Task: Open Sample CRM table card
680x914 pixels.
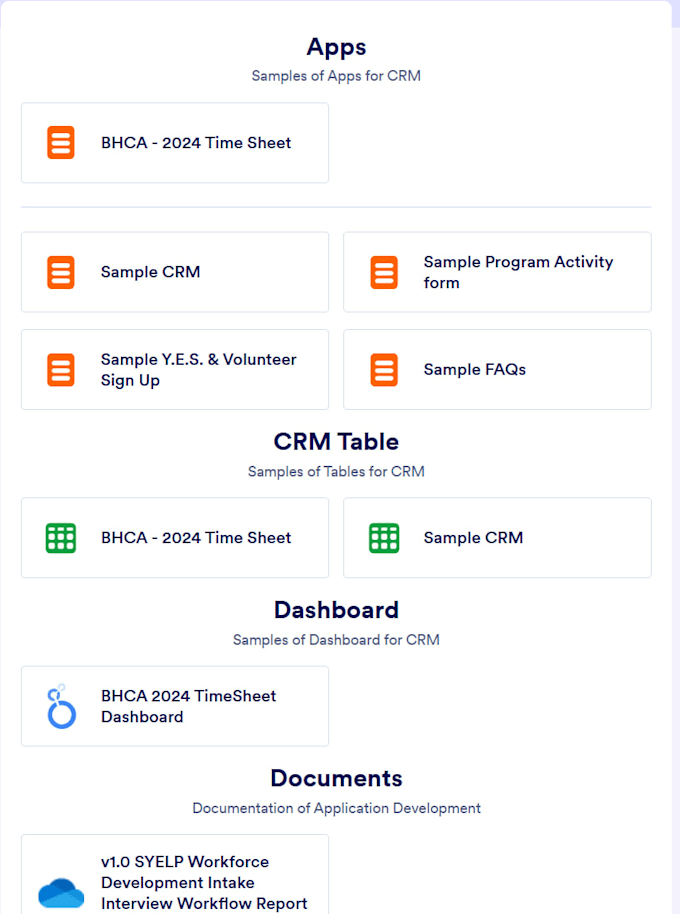Action: pos(473,538)
